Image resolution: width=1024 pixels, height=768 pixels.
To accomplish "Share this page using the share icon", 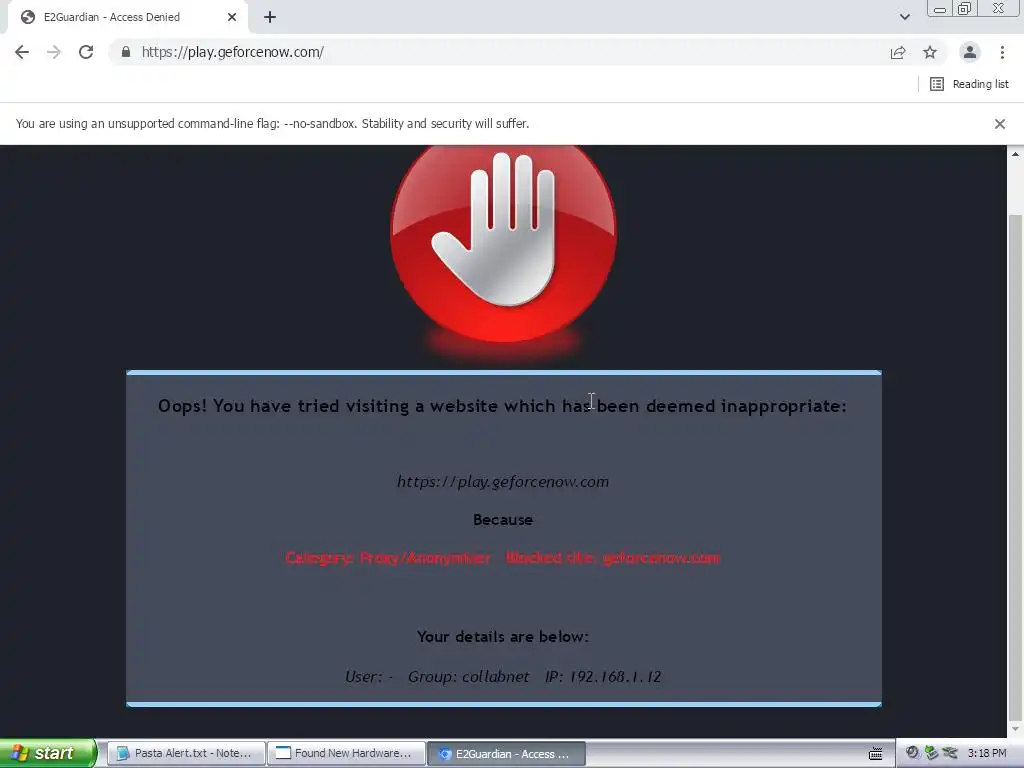I will pyautogui.click(x=898, y=52).
